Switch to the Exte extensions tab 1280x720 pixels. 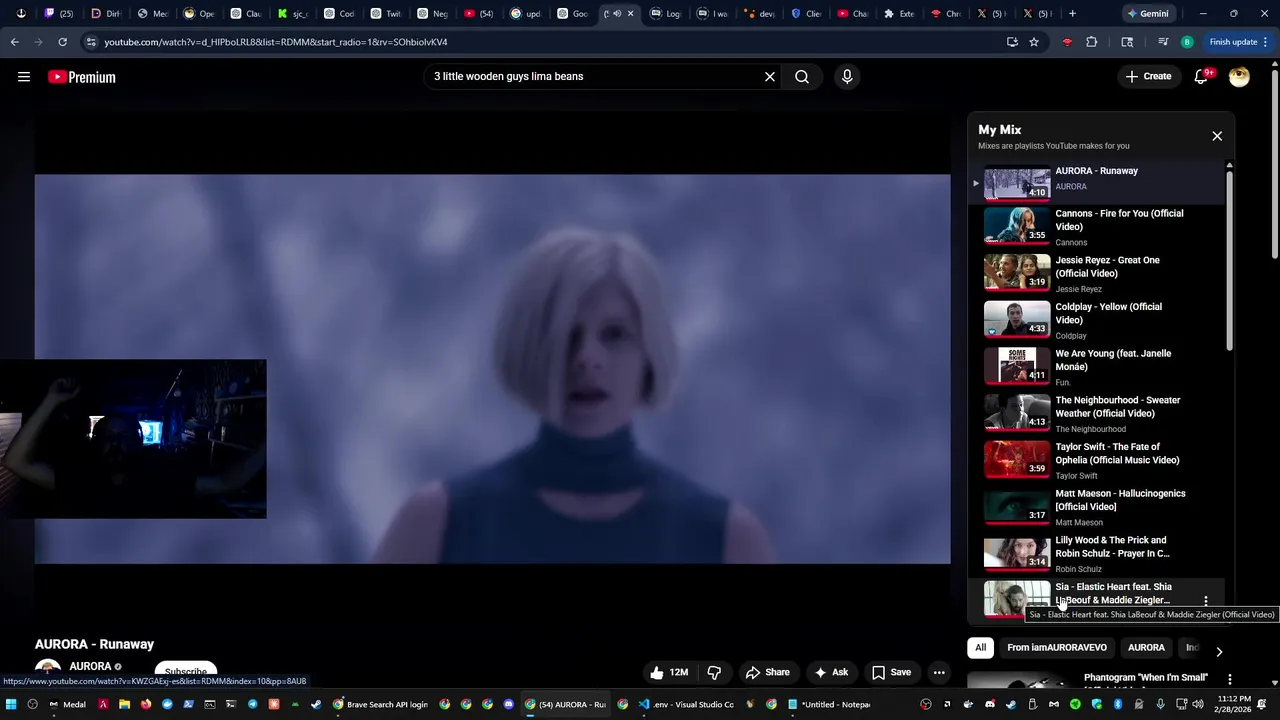[898, 14]
